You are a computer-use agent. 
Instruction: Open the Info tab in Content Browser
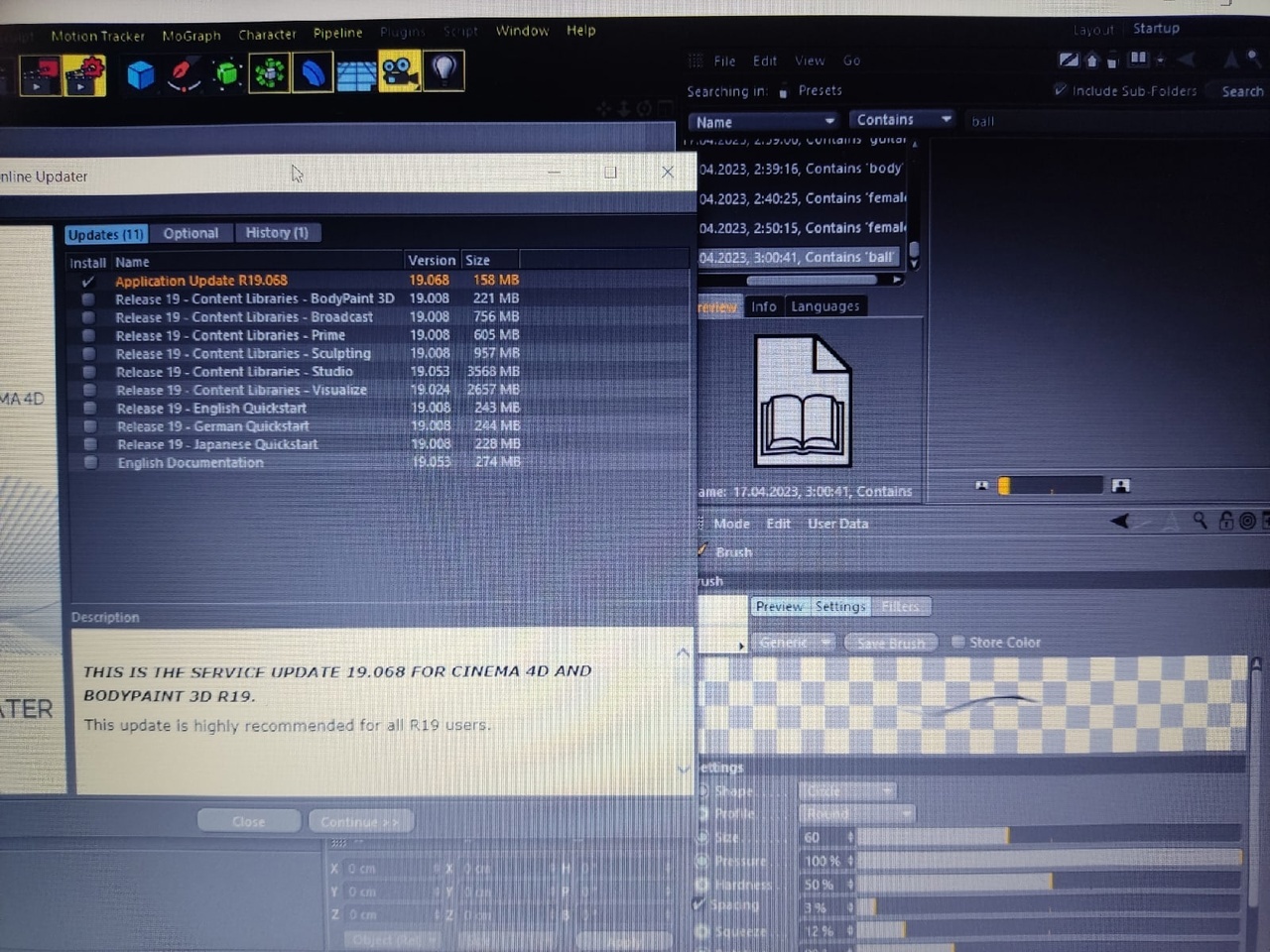tap(764, 306)
